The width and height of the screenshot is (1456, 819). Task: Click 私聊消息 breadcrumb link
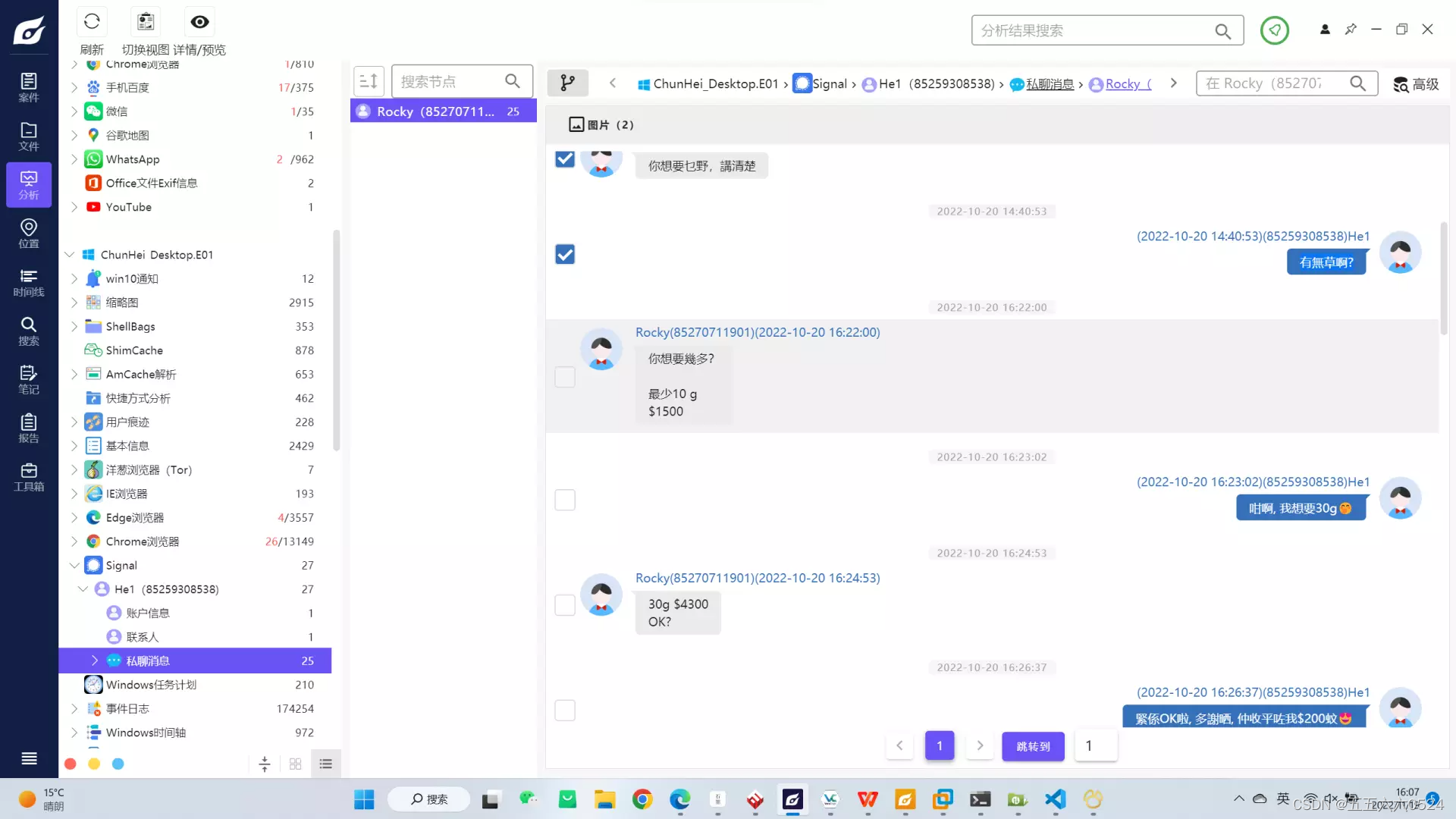coord(1050,84)
